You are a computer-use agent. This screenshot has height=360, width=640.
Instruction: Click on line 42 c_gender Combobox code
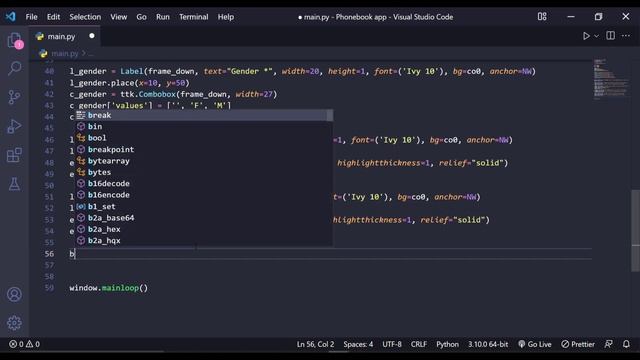pos(173,94)
